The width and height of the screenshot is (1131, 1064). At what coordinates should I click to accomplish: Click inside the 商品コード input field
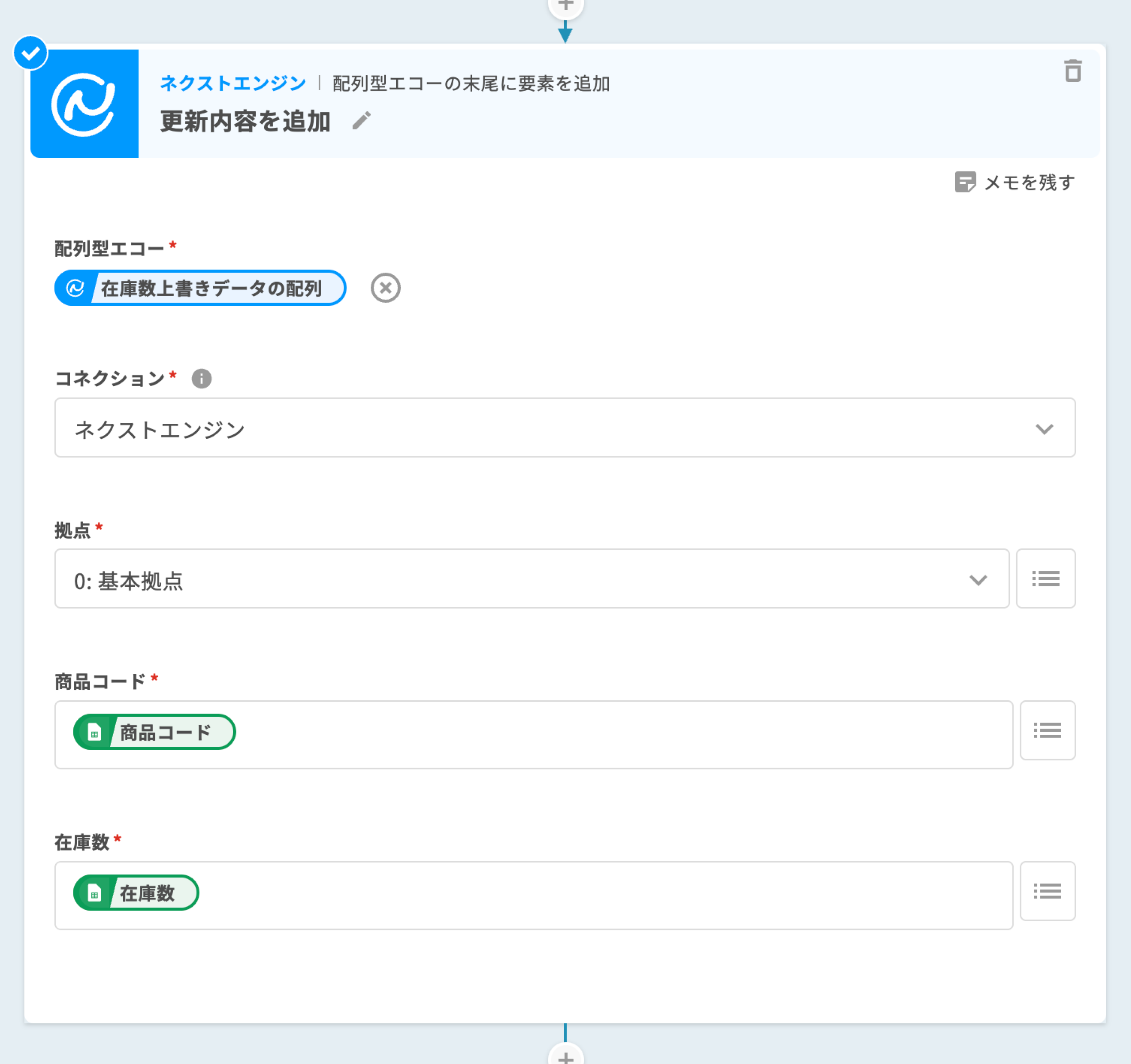[569, 734]
